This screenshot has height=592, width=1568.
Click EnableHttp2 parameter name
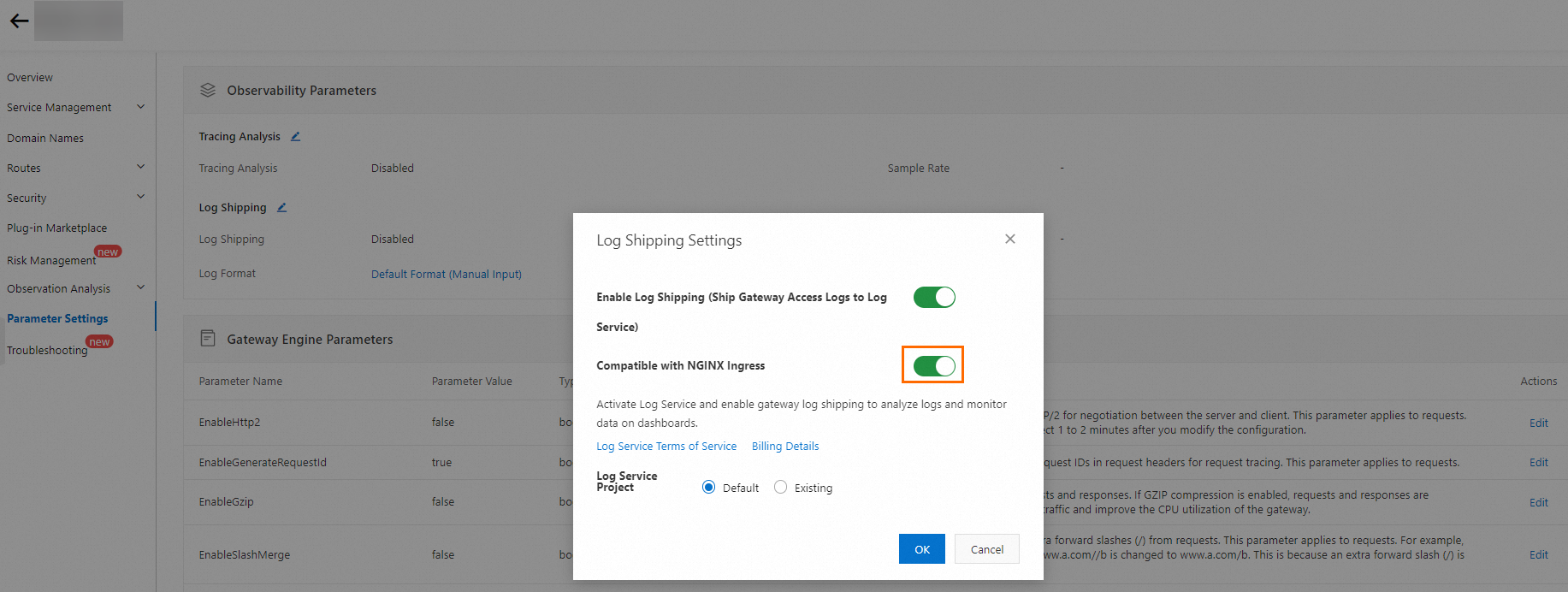pos(229,423)
